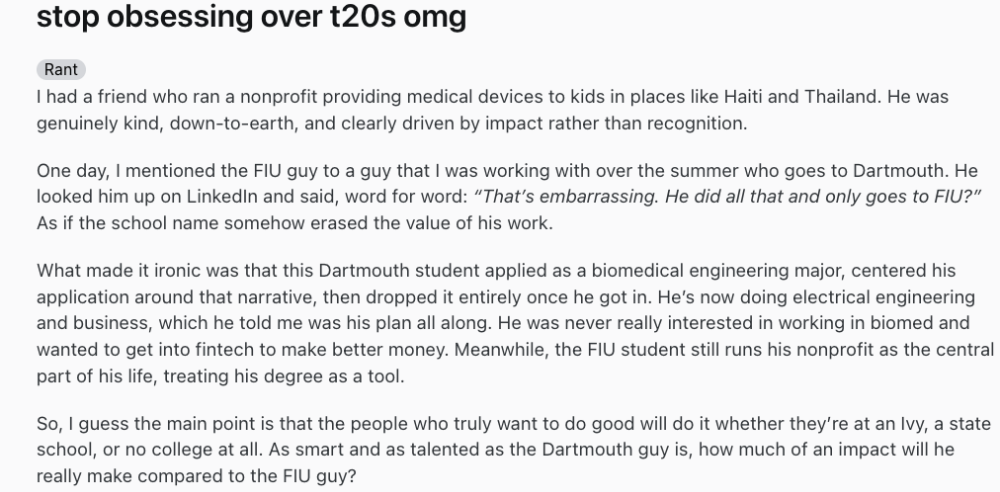Click the "Rant" flair tag
Viewport: 1000px width, 492px height.
click(61, 70)
